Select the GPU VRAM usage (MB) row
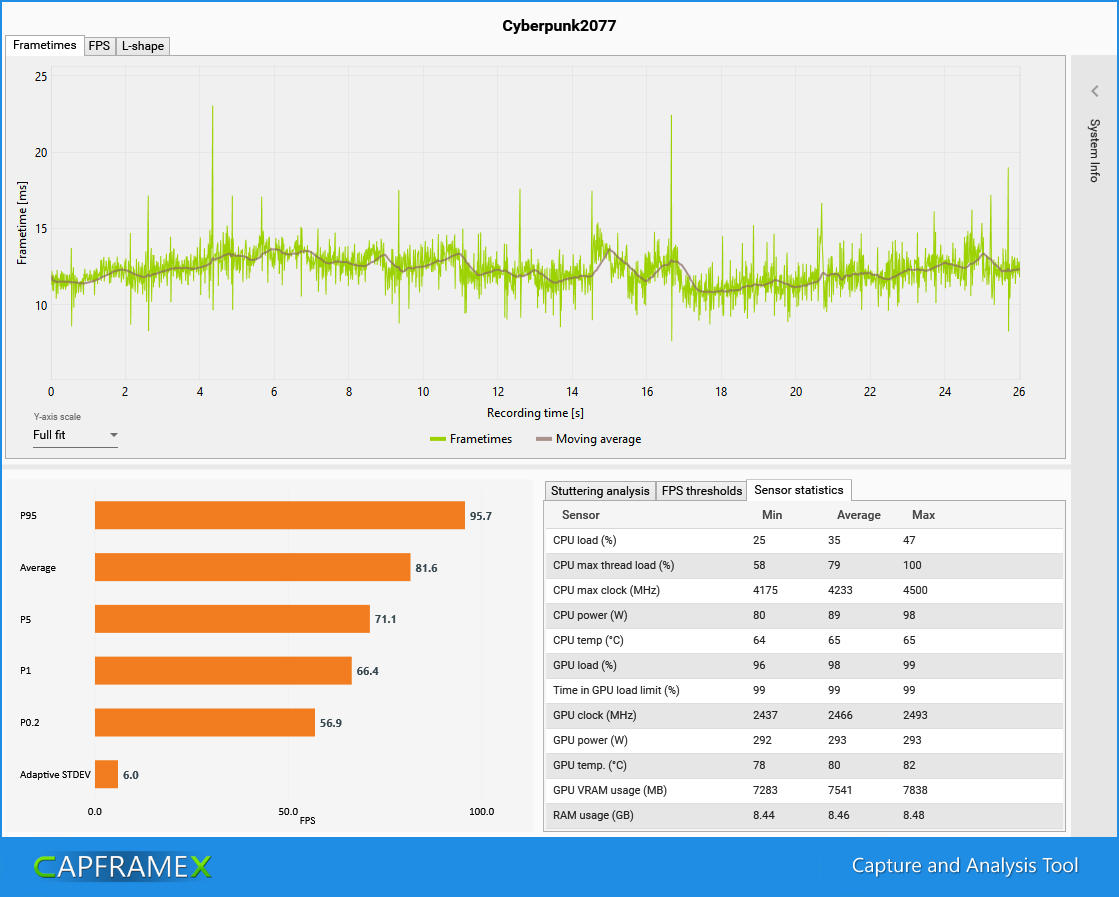Viewport: 1119px width, 897px height. pyautogui.click(x=804, y=790)
